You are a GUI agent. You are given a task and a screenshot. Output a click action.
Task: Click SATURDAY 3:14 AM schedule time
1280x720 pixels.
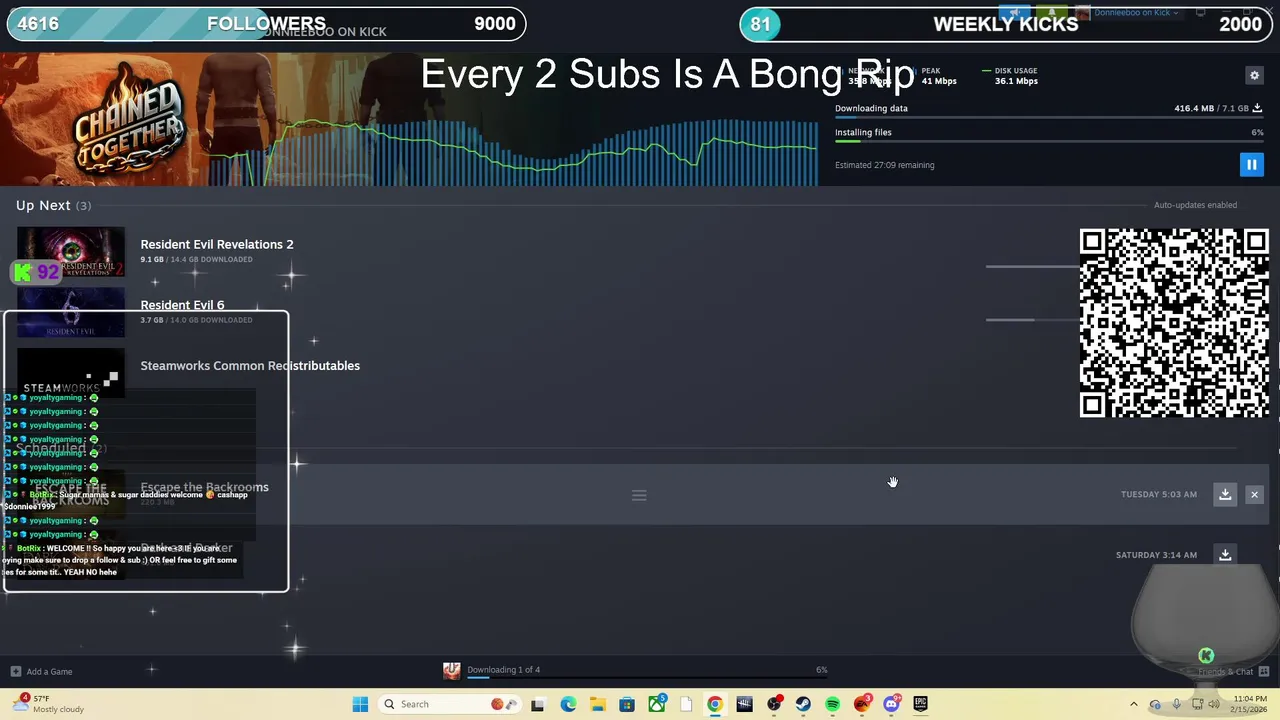point(1156,555)
